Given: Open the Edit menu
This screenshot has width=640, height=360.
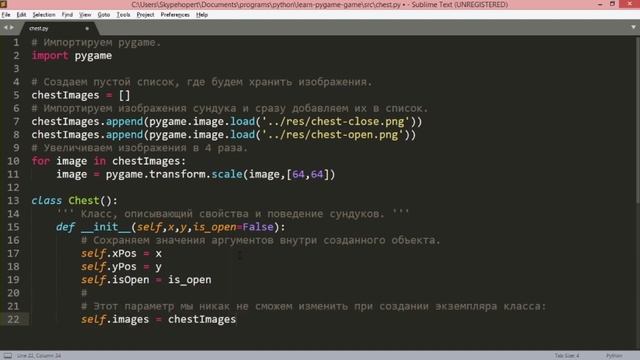Looking at the screenshot, I should click(21, 15).
